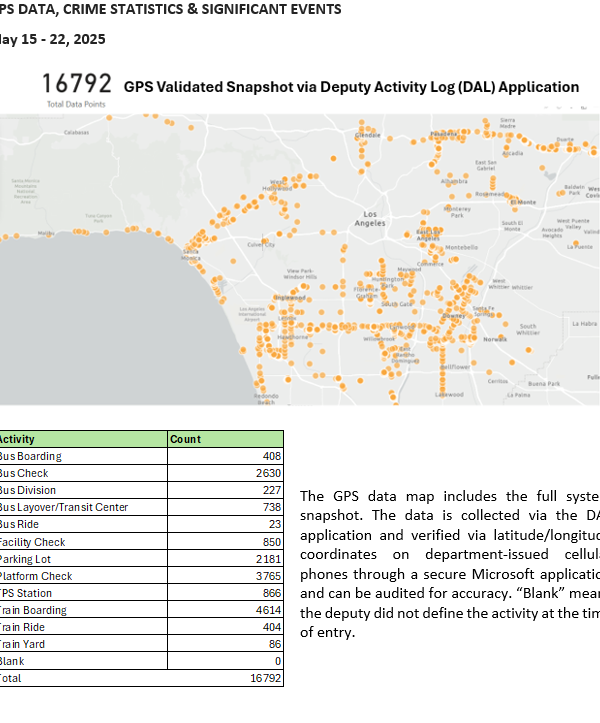Select the La Habra map label
The image size is (600, 723).
click(x=584, y=323)
